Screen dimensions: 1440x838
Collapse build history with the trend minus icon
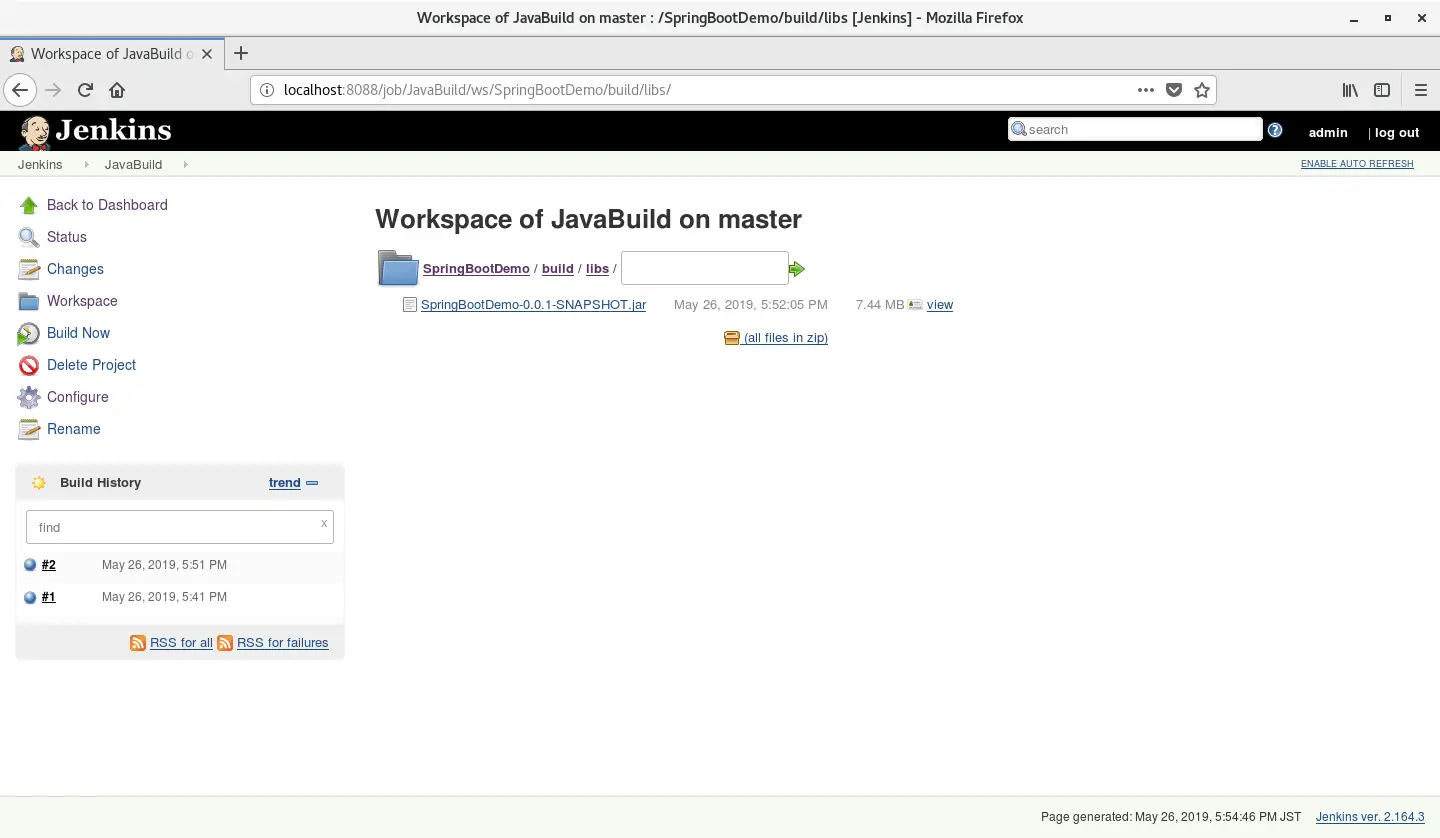coord(312,483)
